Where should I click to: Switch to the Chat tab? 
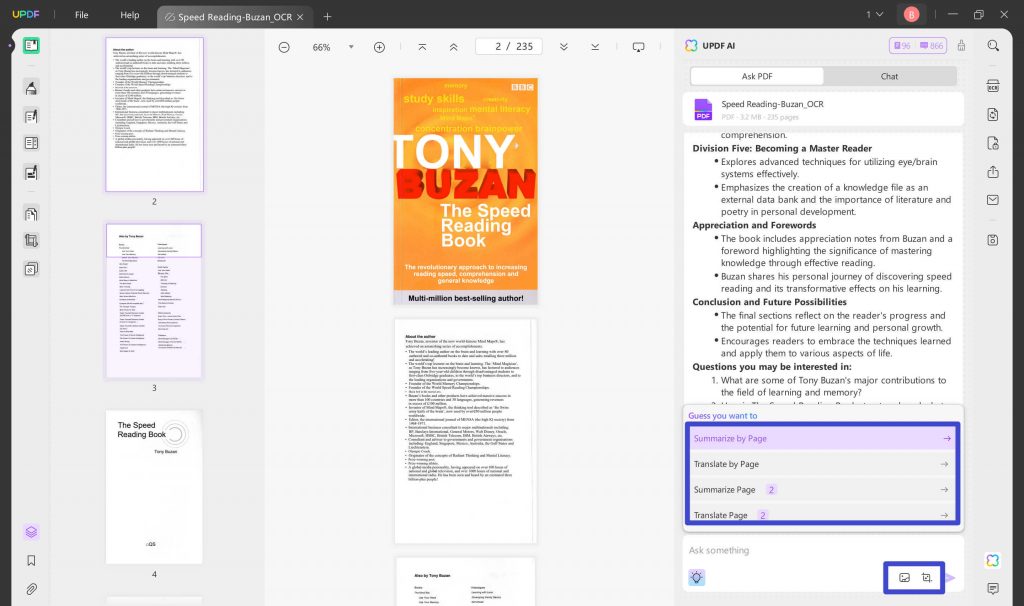click(x=888, y=76)
